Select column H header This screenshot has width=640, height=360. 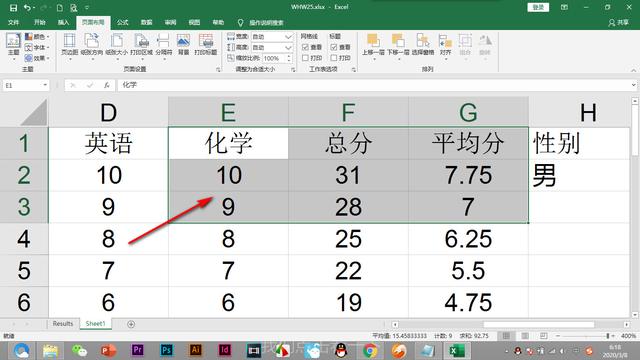[588, 112]
